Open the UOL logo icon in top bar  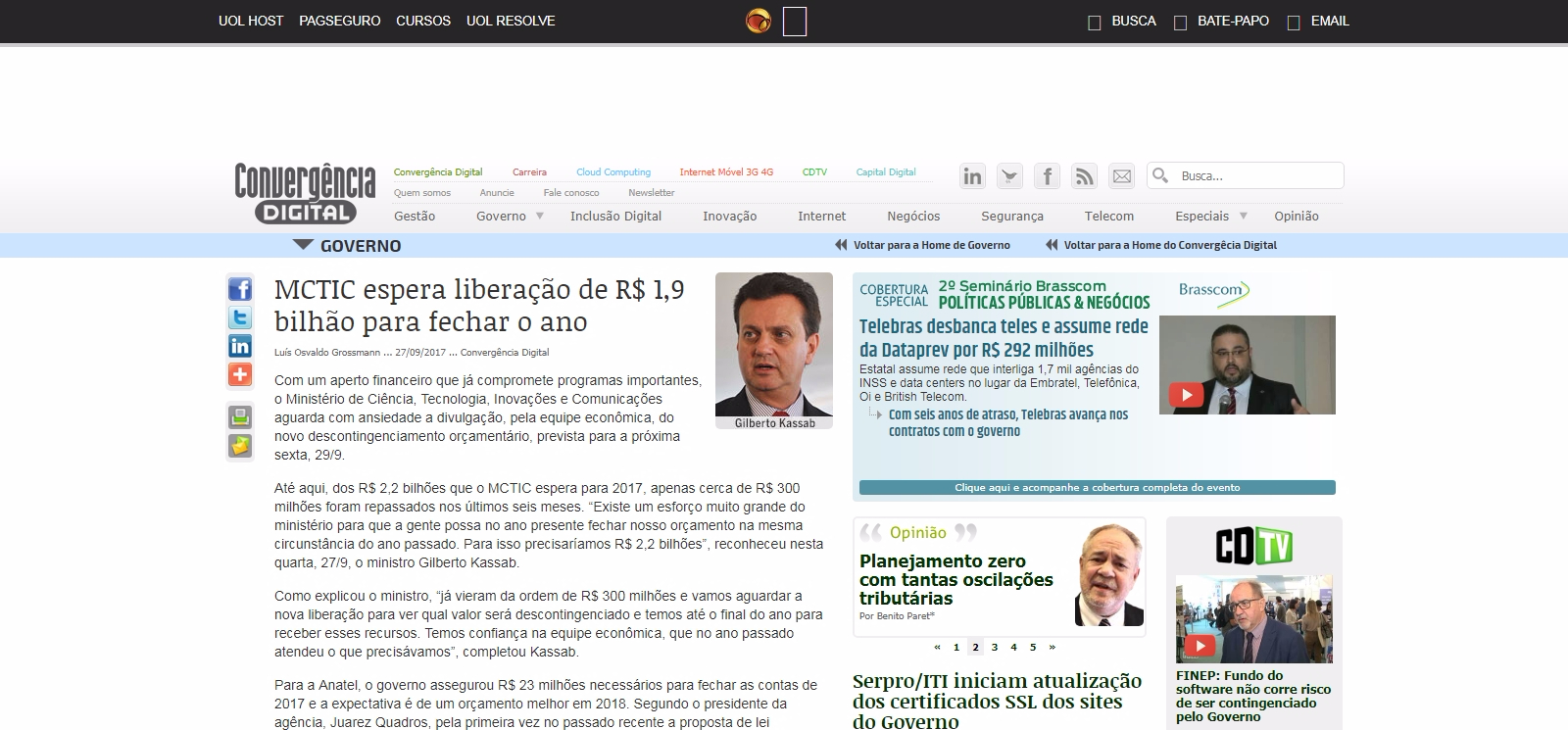point(759,21)
